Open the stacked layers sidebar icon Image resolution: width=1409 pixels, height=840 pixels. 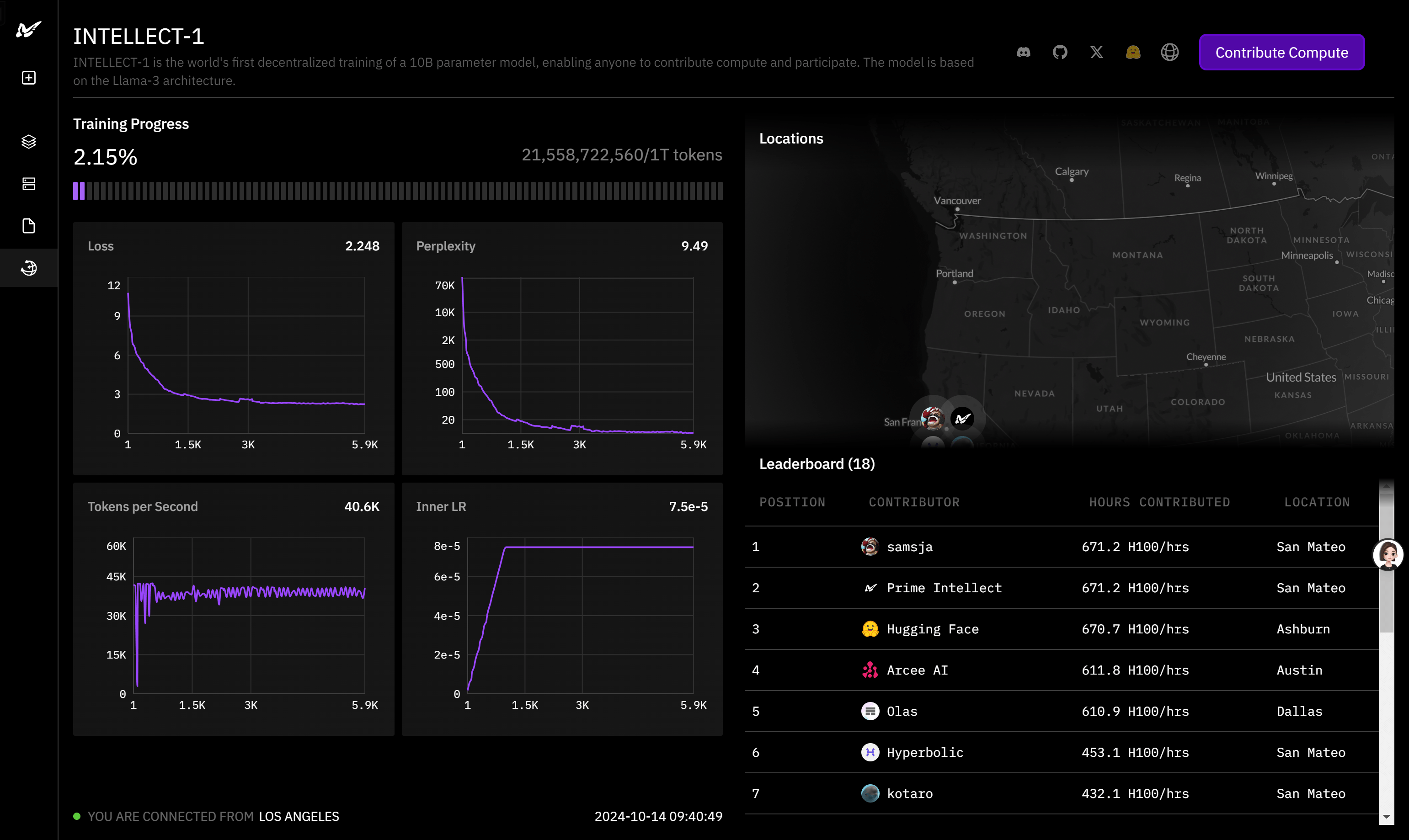[x=28, y=142]
